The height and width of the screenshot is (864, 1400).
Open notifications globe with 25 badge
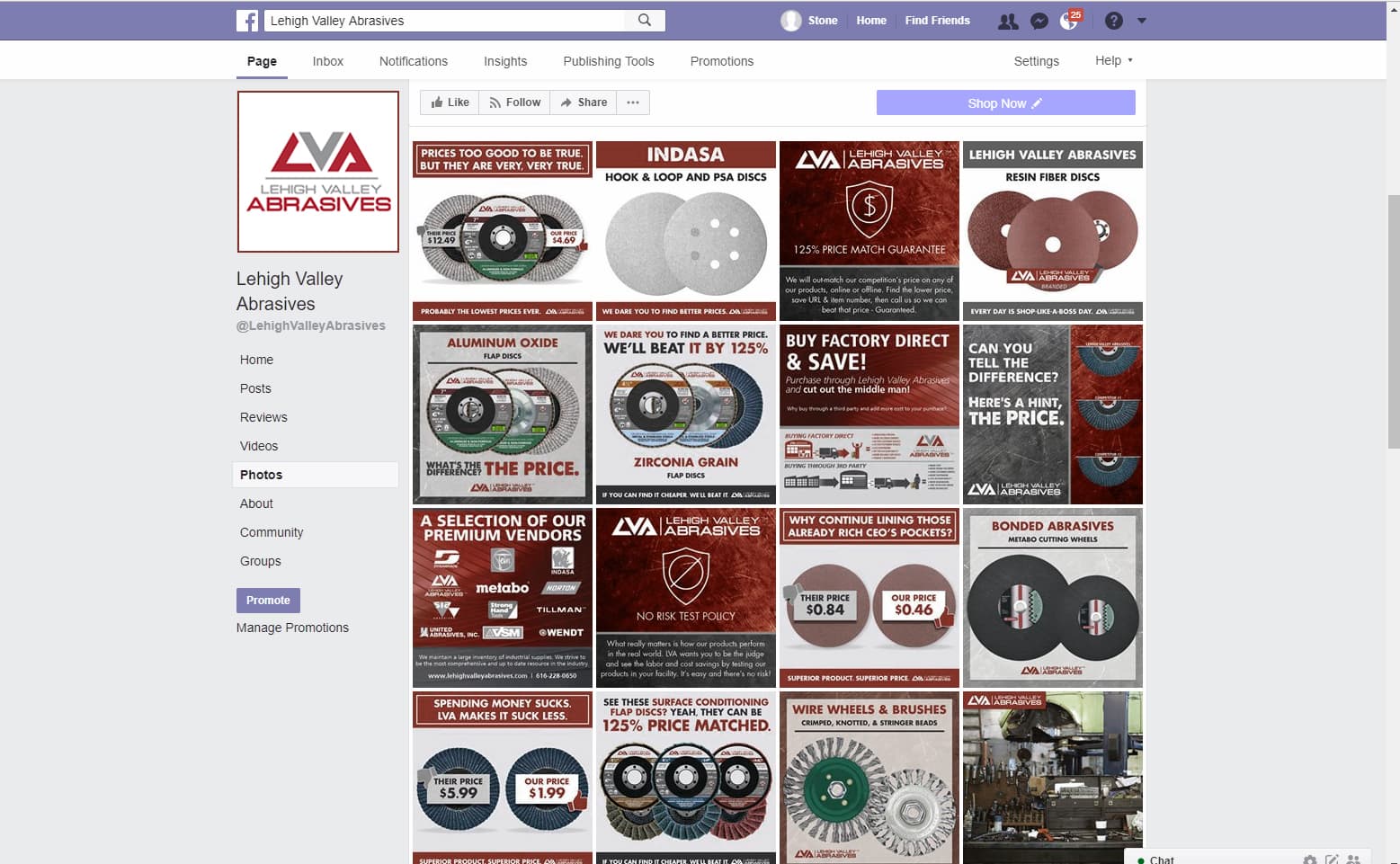pos(1070,20)
